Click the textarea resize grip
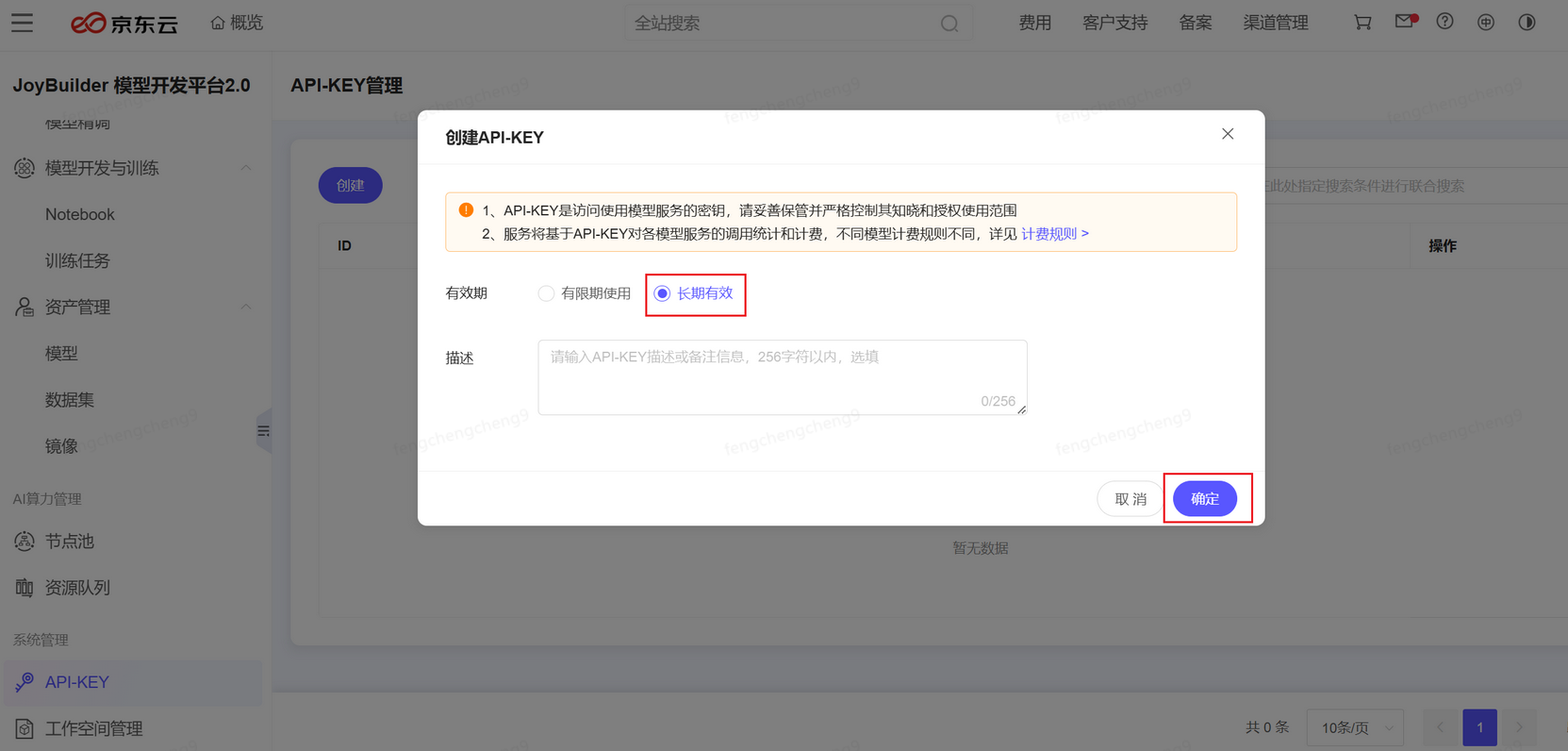Image resolution: width=1568 pixels, height=751 pixels. [1021, 409]
